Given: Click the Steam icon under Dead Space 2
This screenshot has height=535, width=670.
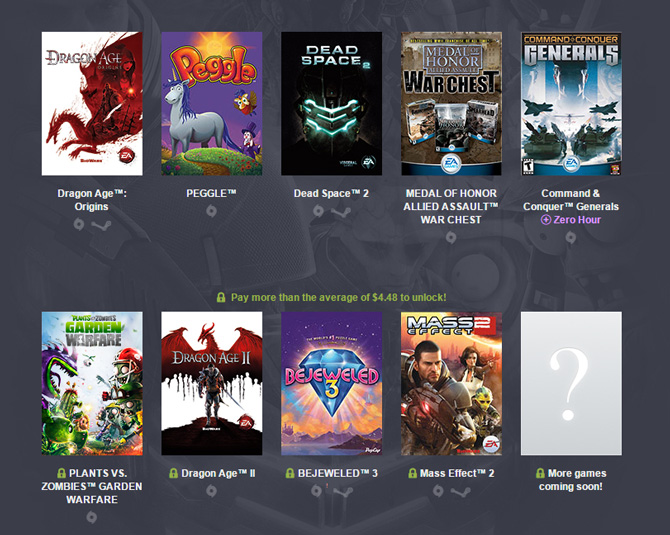Looking at the screenshot, I should tap(341, 212).
